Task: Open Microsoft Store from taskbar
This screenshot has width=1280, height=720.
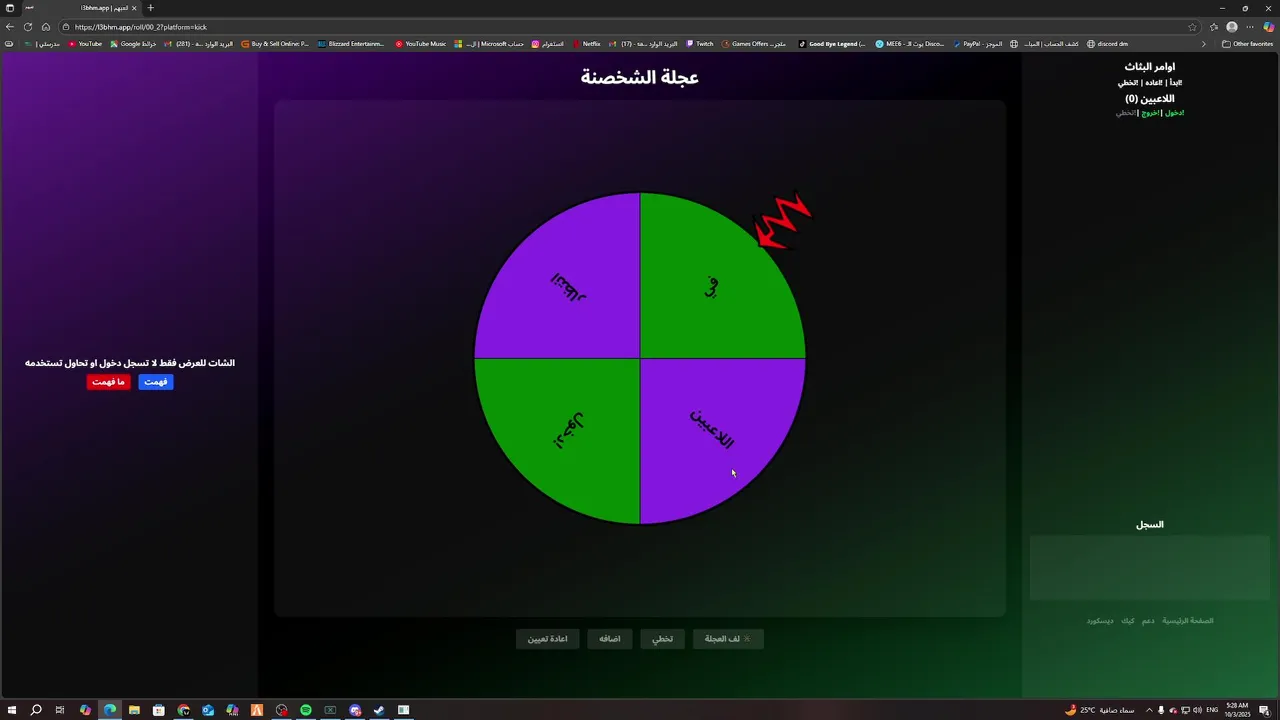Action: click(x=158, y=710)
